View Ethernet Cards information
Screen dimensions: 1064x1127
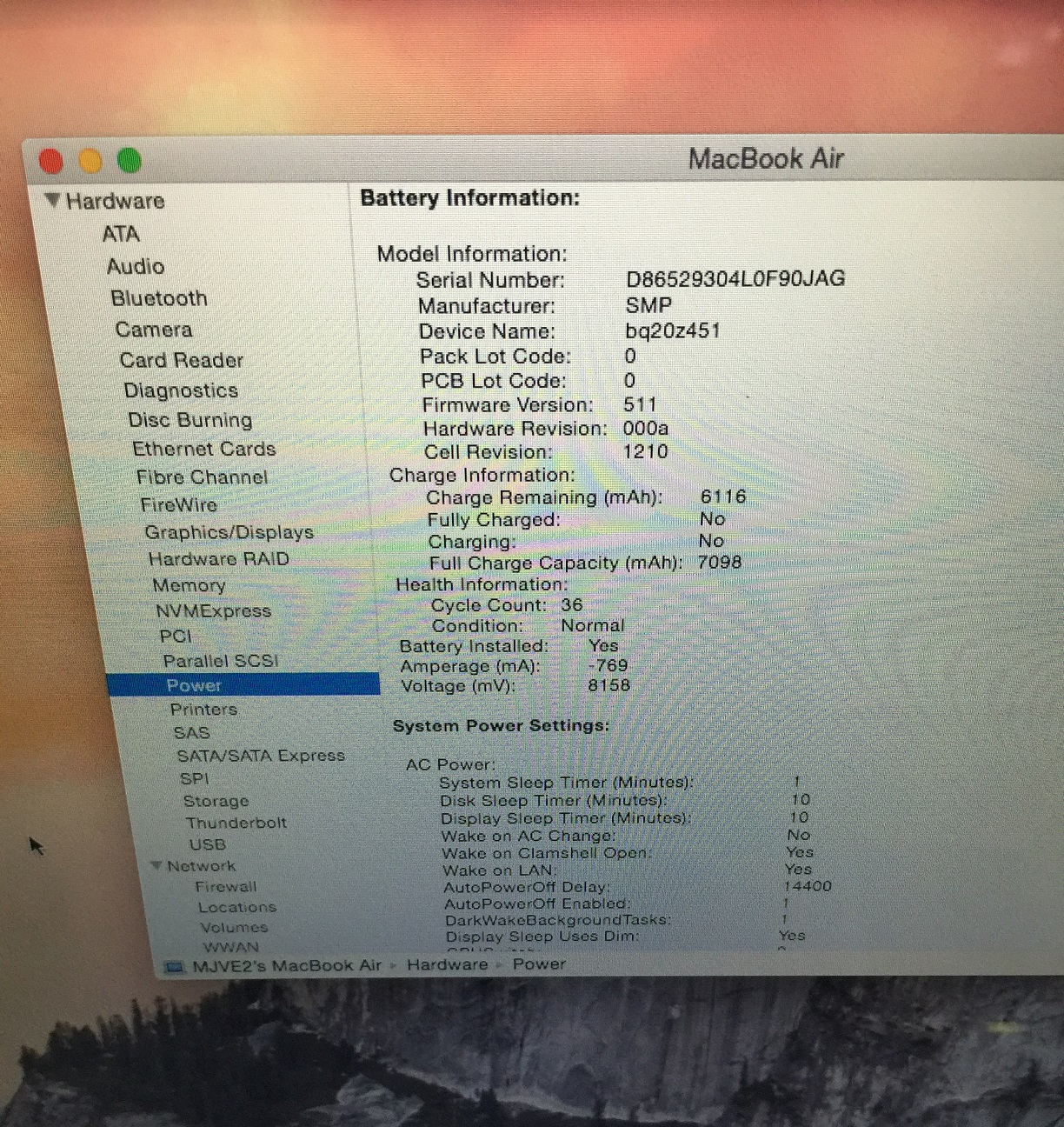coord(204,449)
